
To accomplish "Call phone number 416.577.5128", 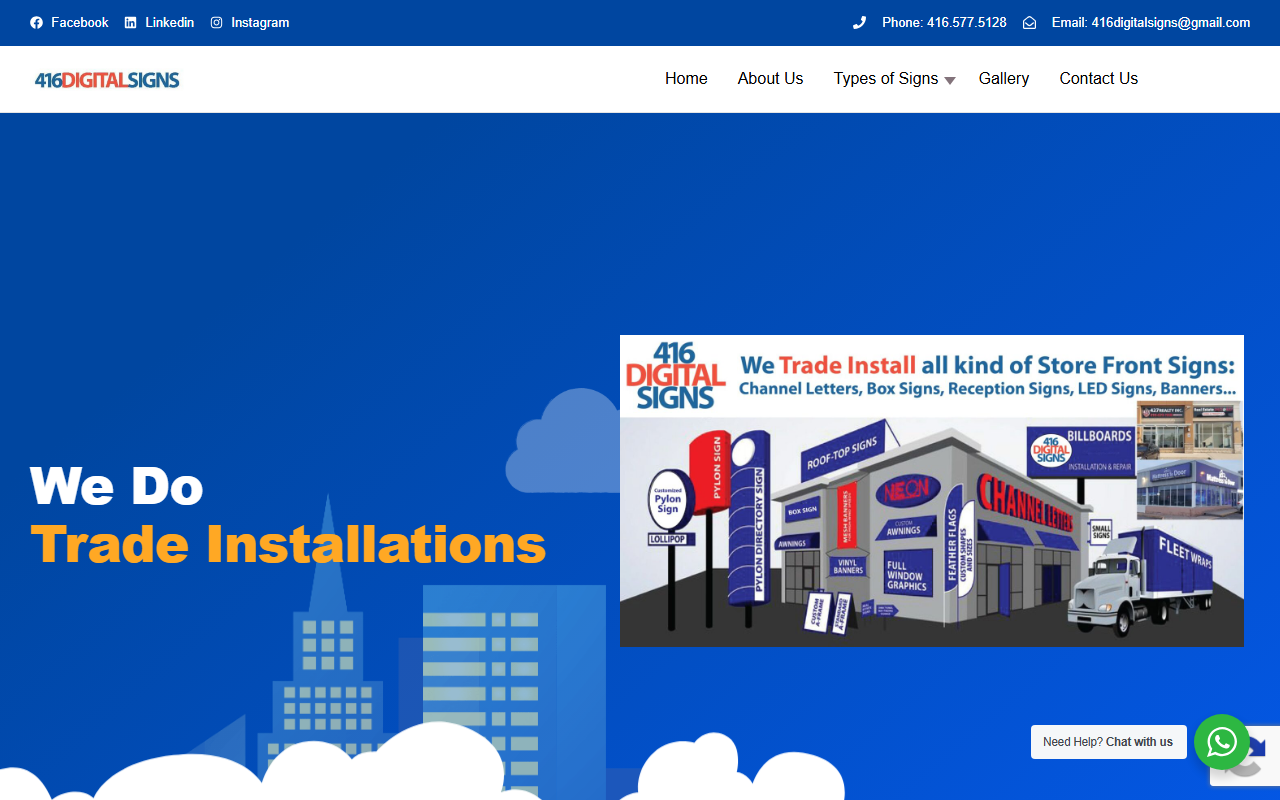I will click(944, 23).
